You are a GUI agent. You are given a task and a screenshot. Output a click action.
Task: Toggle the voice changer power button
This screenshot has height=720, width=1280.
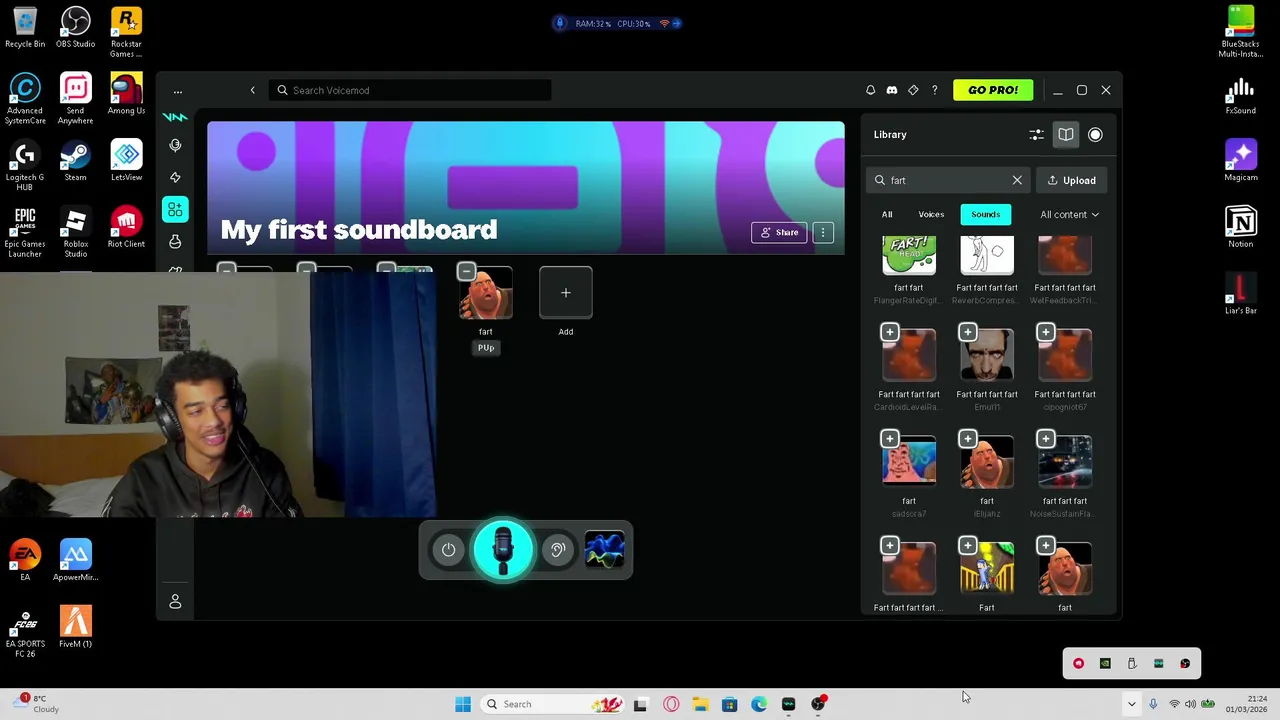[448, 550]
